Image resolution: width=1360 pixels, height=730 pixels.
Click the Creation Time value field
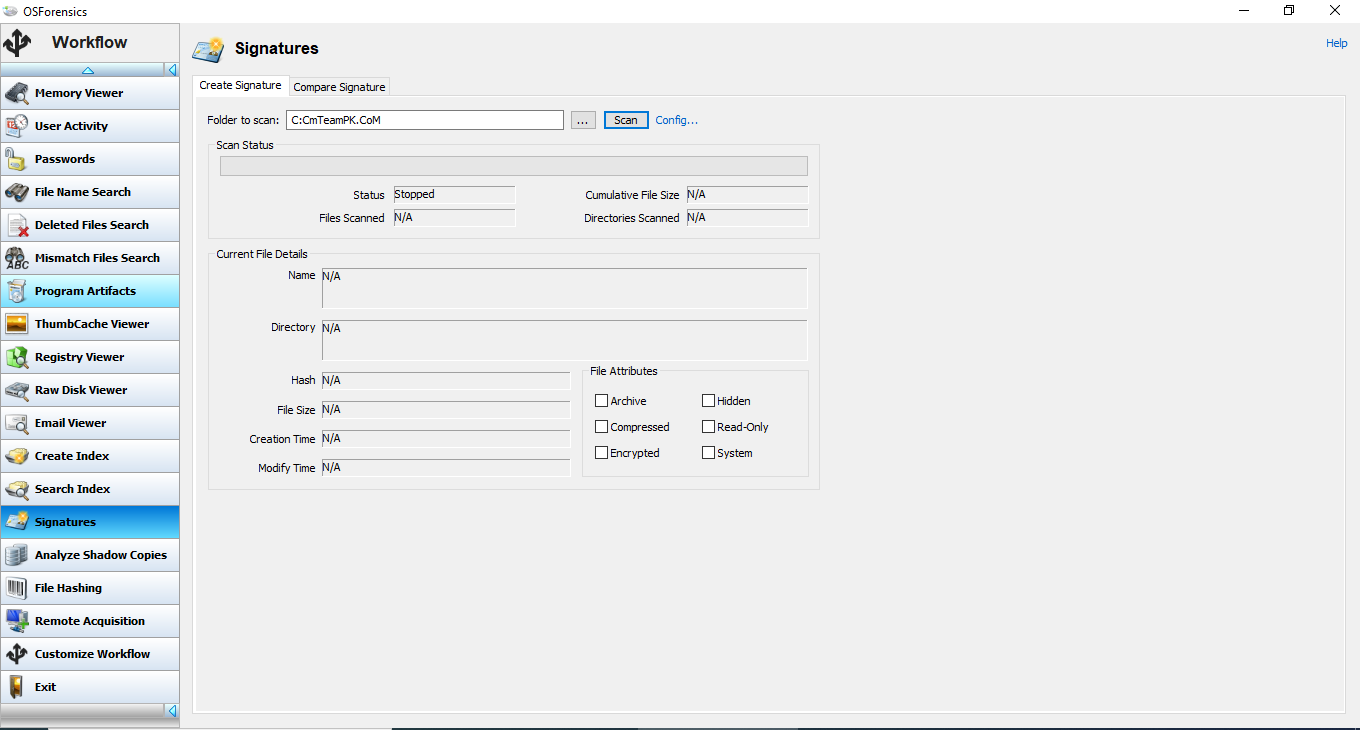click(x=446, y=439)
